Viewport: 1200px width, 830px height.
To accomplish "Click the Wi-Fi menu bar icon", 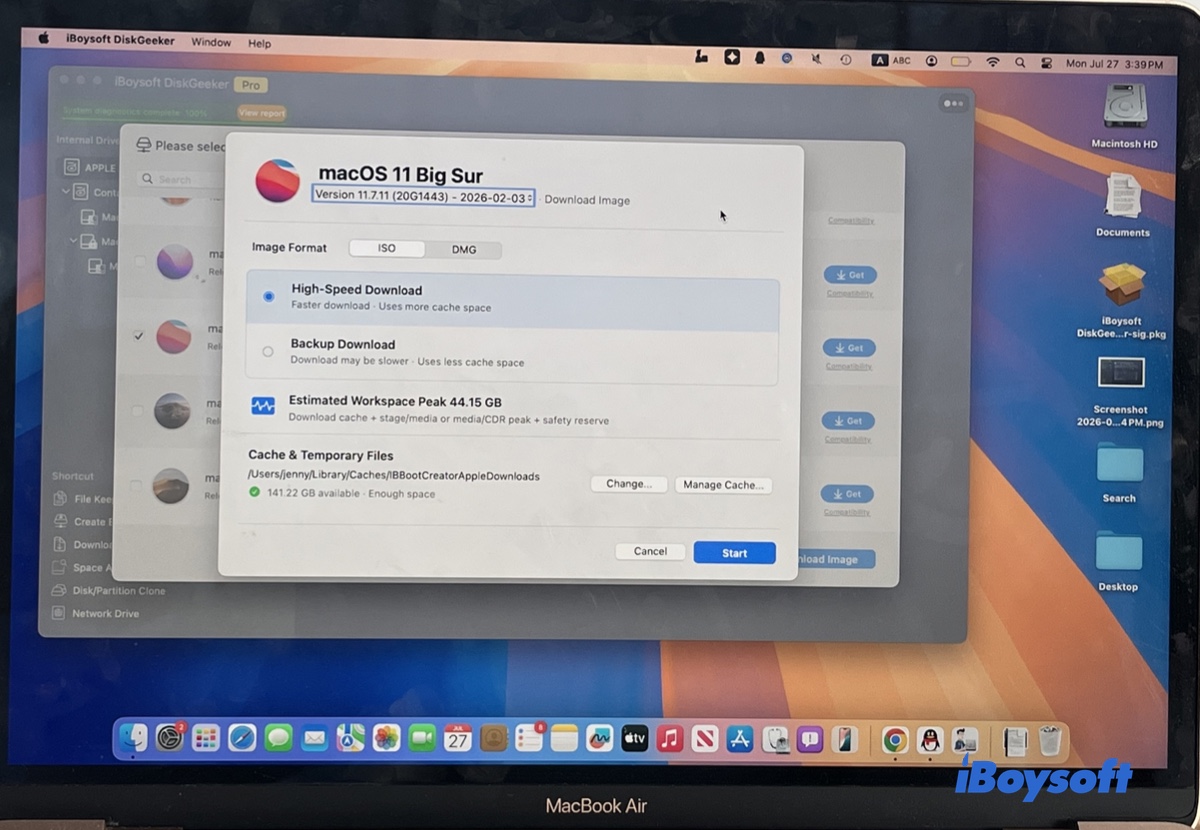I will 992,62.
